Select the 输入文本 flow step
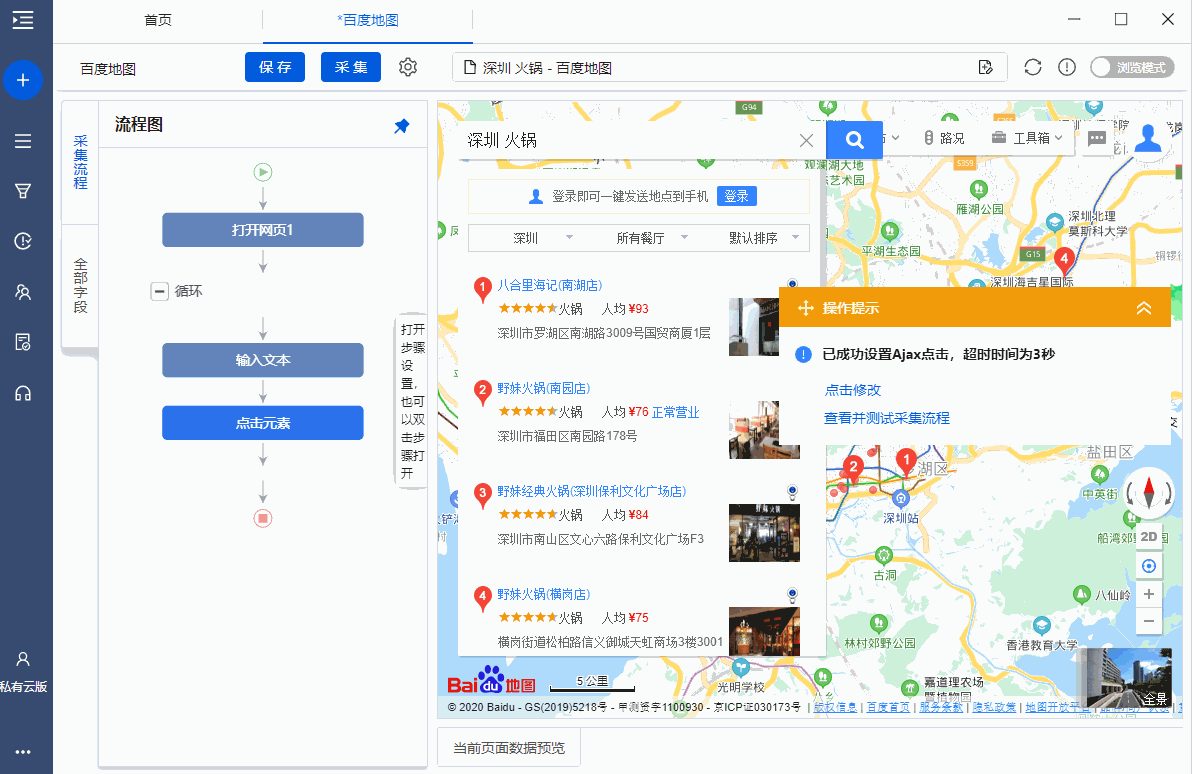Image resolution: width=1192 pixels, height=774 pixels. (263, 360)
